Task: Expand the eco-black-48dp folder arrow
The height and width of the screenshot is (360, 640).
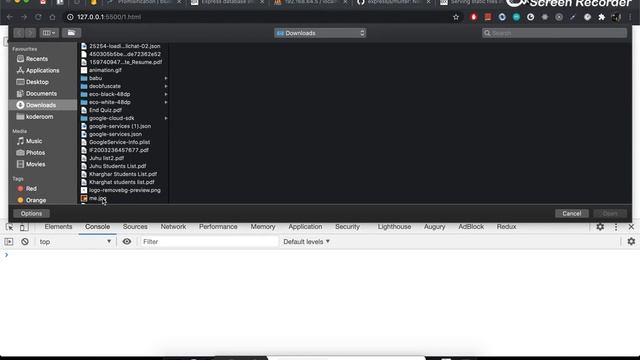Action: pyautogui.click(x=166, y=94)
